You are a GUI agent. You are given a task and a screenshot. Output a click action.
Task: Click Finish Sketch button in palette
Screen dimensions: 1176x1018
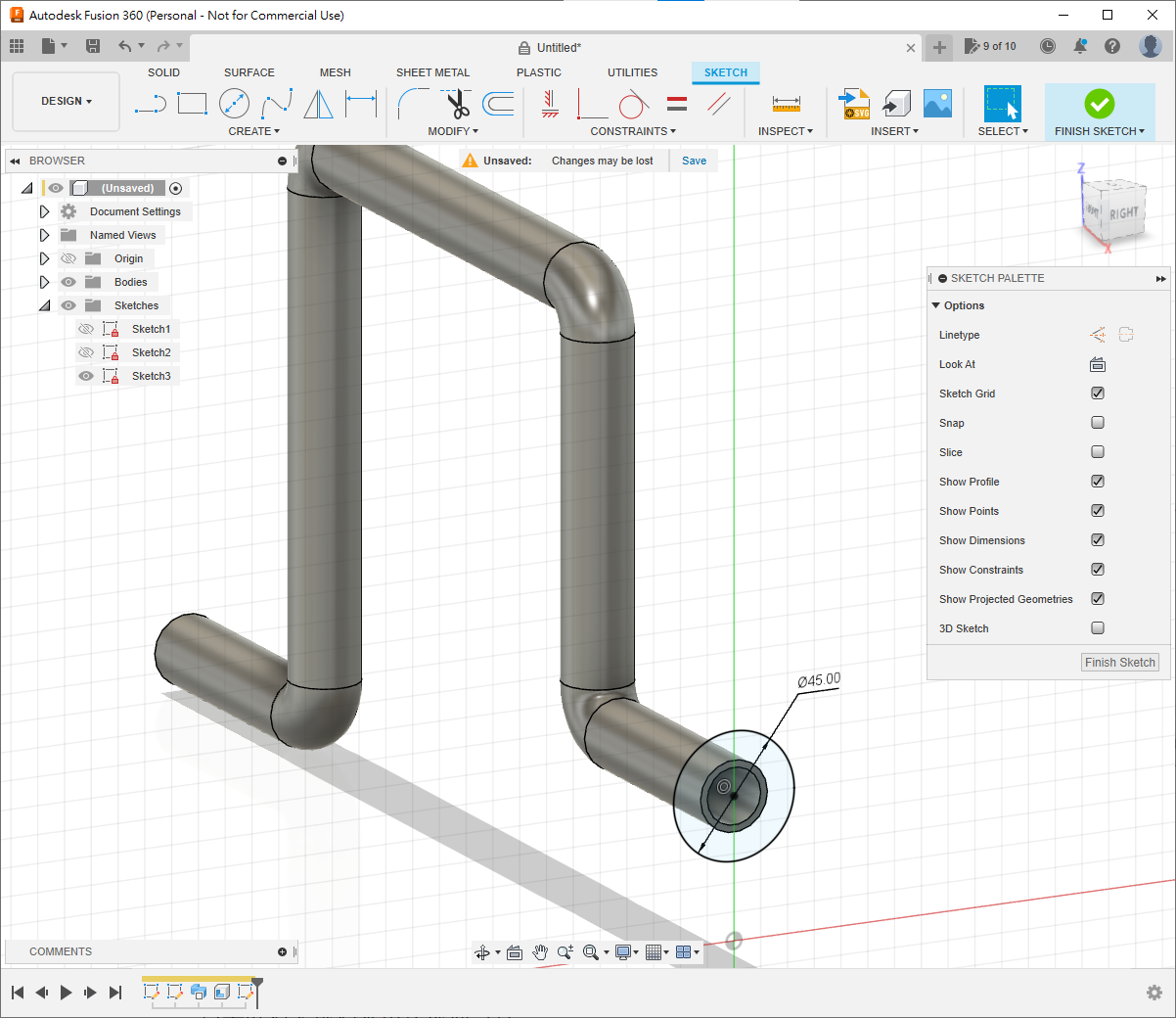[x=1119, y=663]
